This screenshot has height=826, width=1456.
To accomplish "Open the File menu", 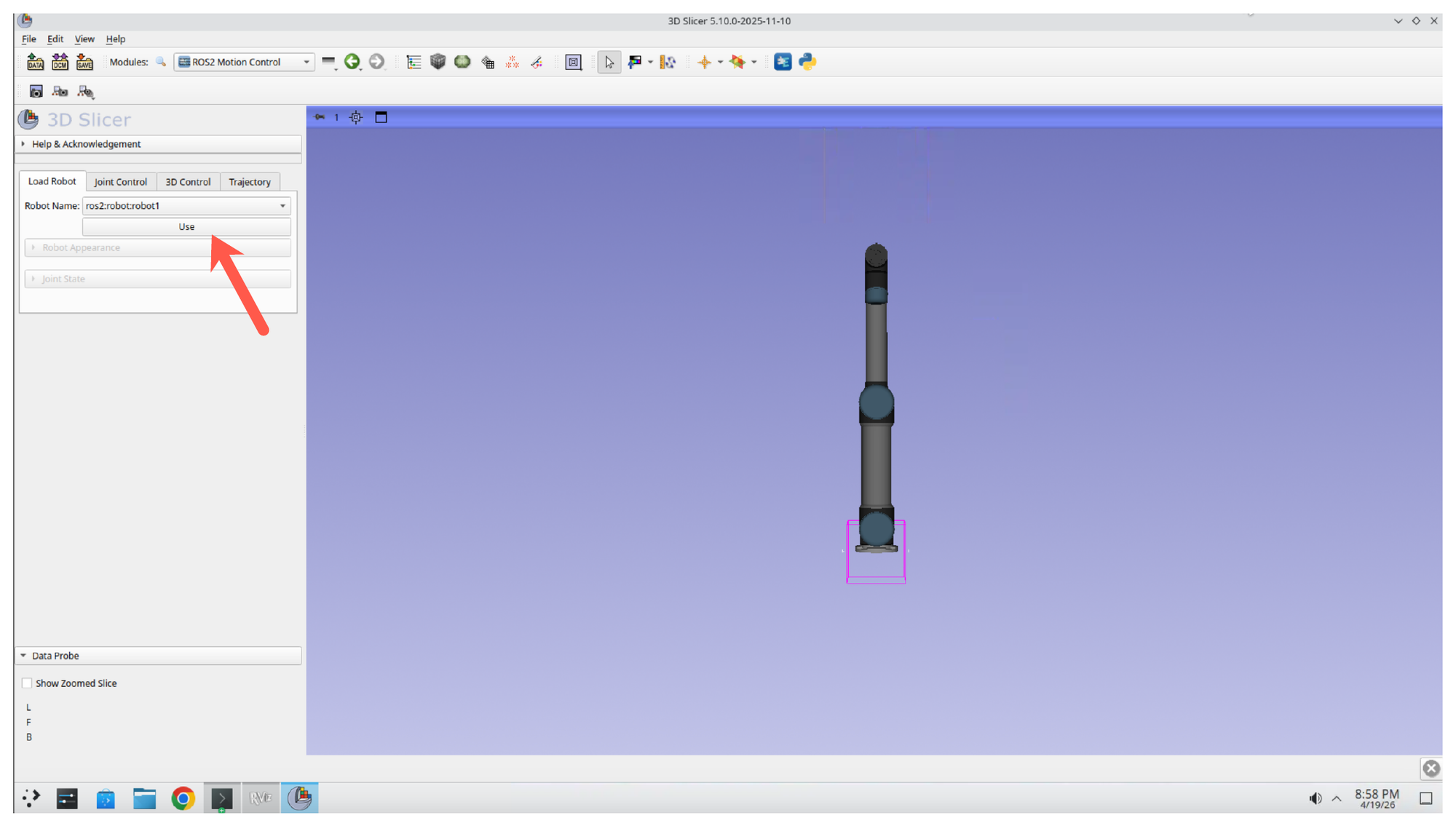I will pos(28,39).
